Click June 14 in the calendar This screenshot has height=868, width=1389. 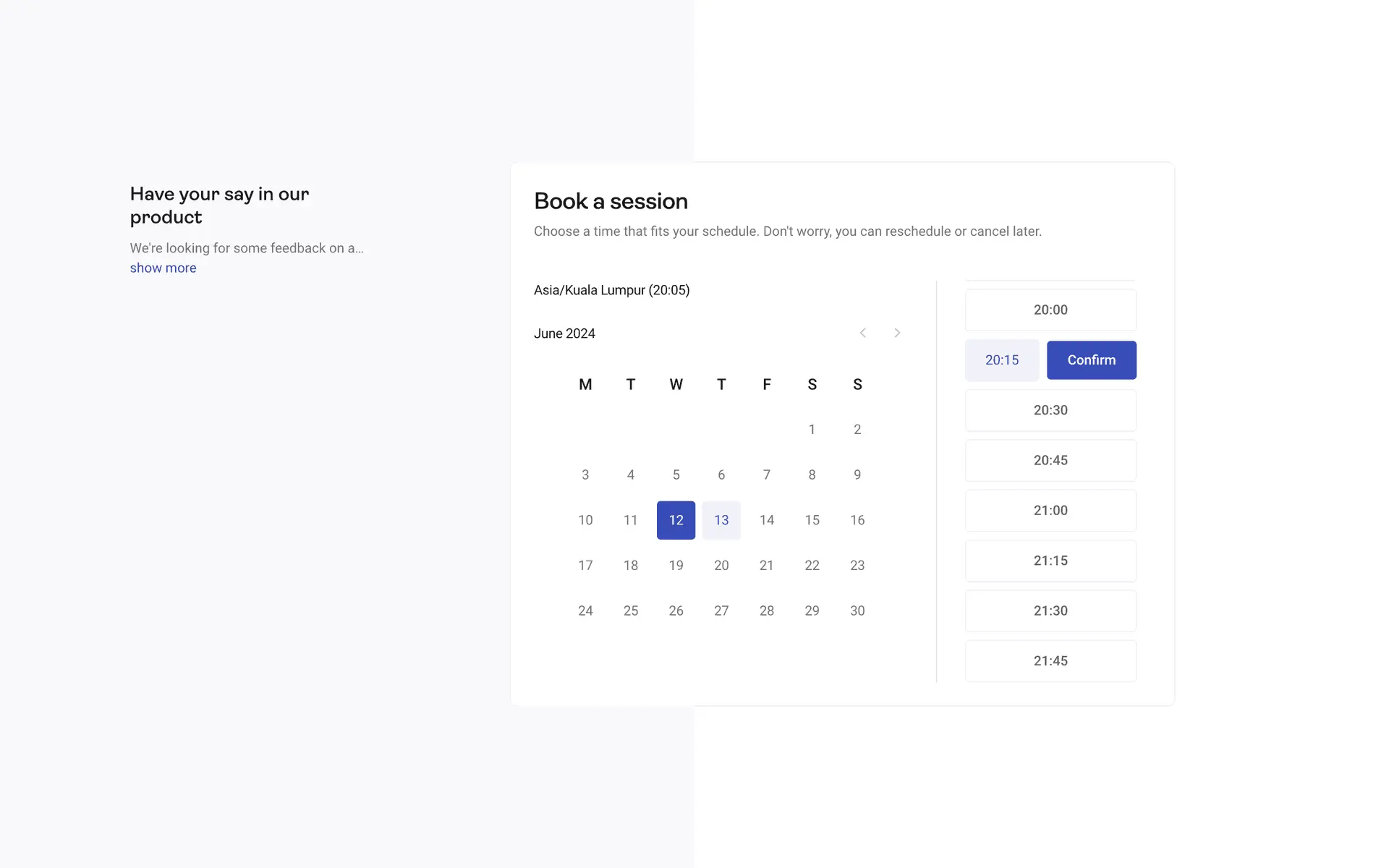[x=767, y=520]
